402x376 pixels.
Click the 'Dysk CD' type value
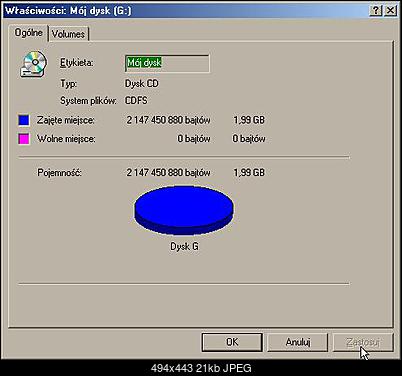point(142,83)
